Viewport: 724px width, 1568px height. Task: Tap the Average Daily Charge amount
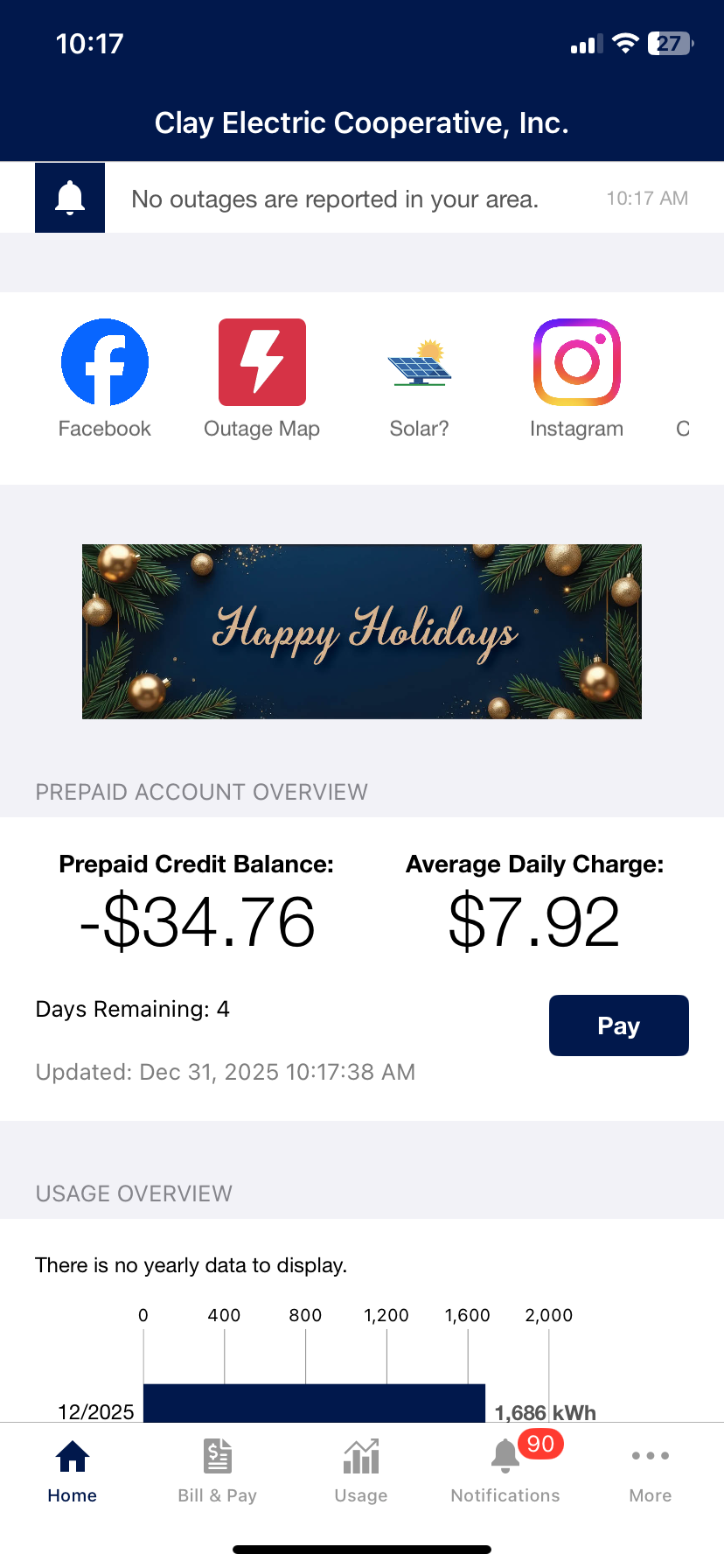pos(534,922)
